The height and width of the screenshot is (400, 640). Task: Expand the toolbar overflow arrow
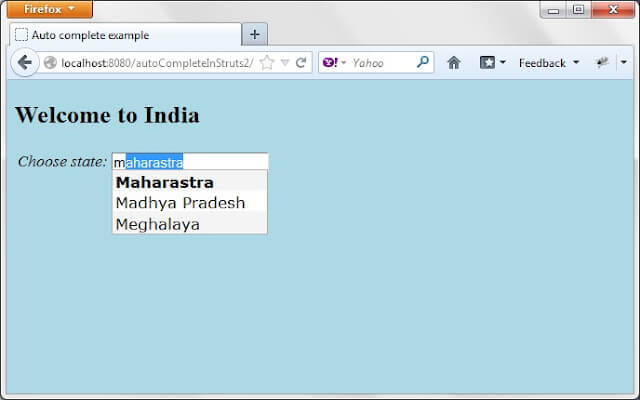[x=623, y=62]
